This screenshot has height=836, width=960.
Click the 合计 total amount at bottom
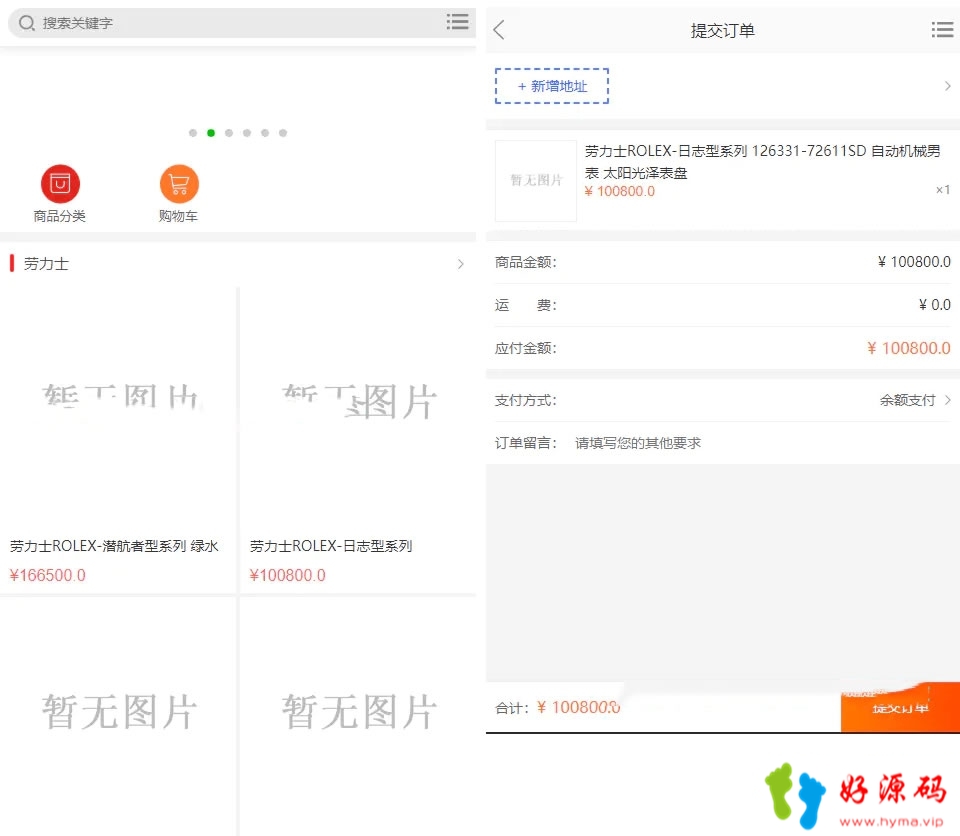coord(578,707)
